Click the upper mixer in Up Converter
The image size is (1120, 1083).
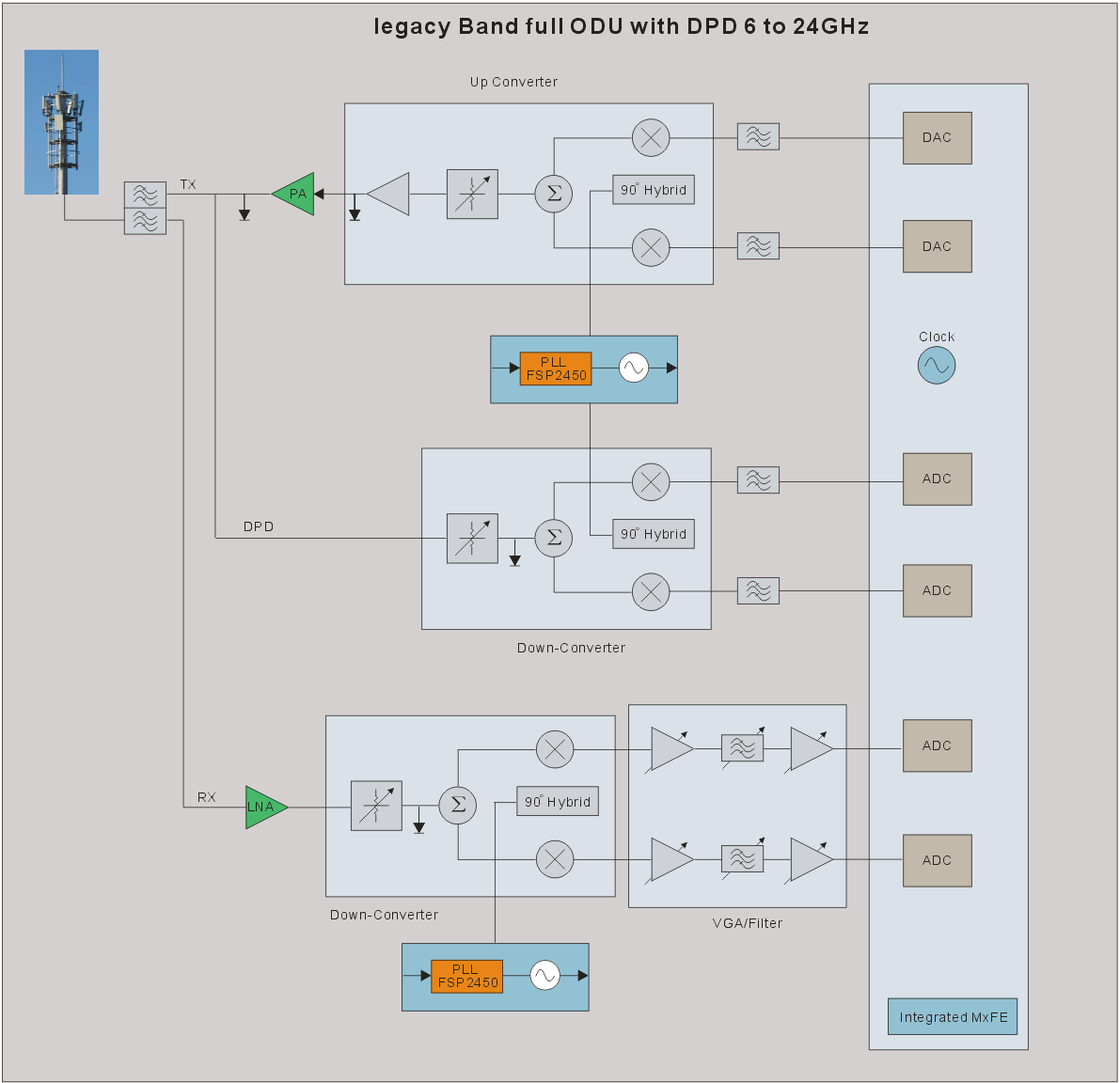(651, 138)
